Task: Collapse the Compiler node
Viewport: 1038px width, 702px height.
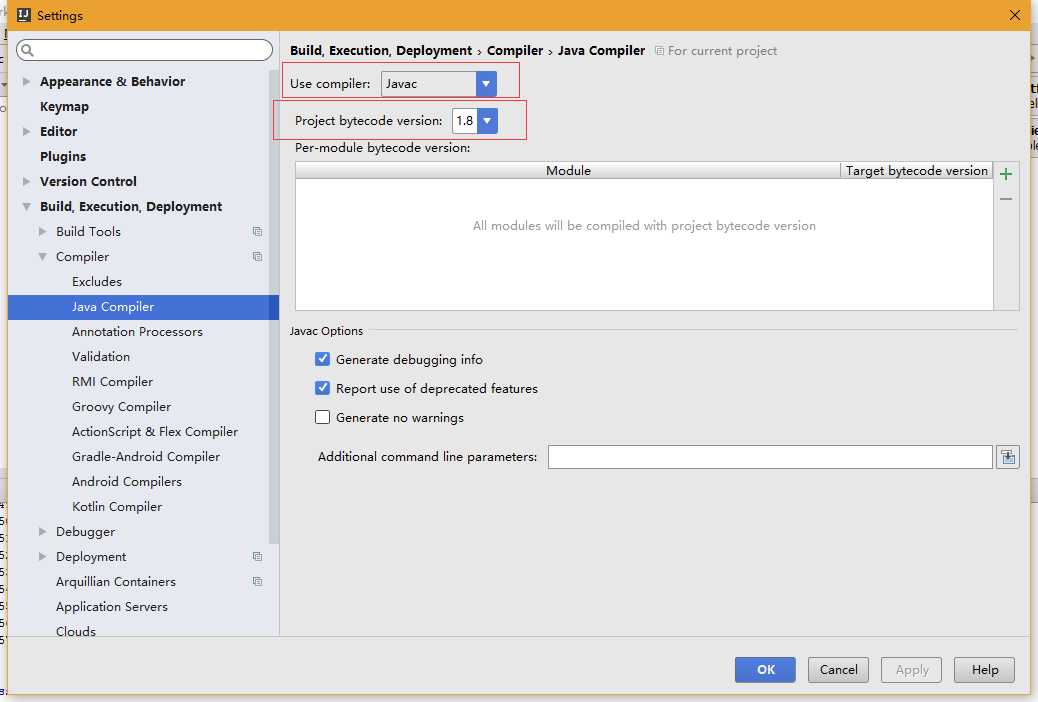Action: (x=42, y=256)
